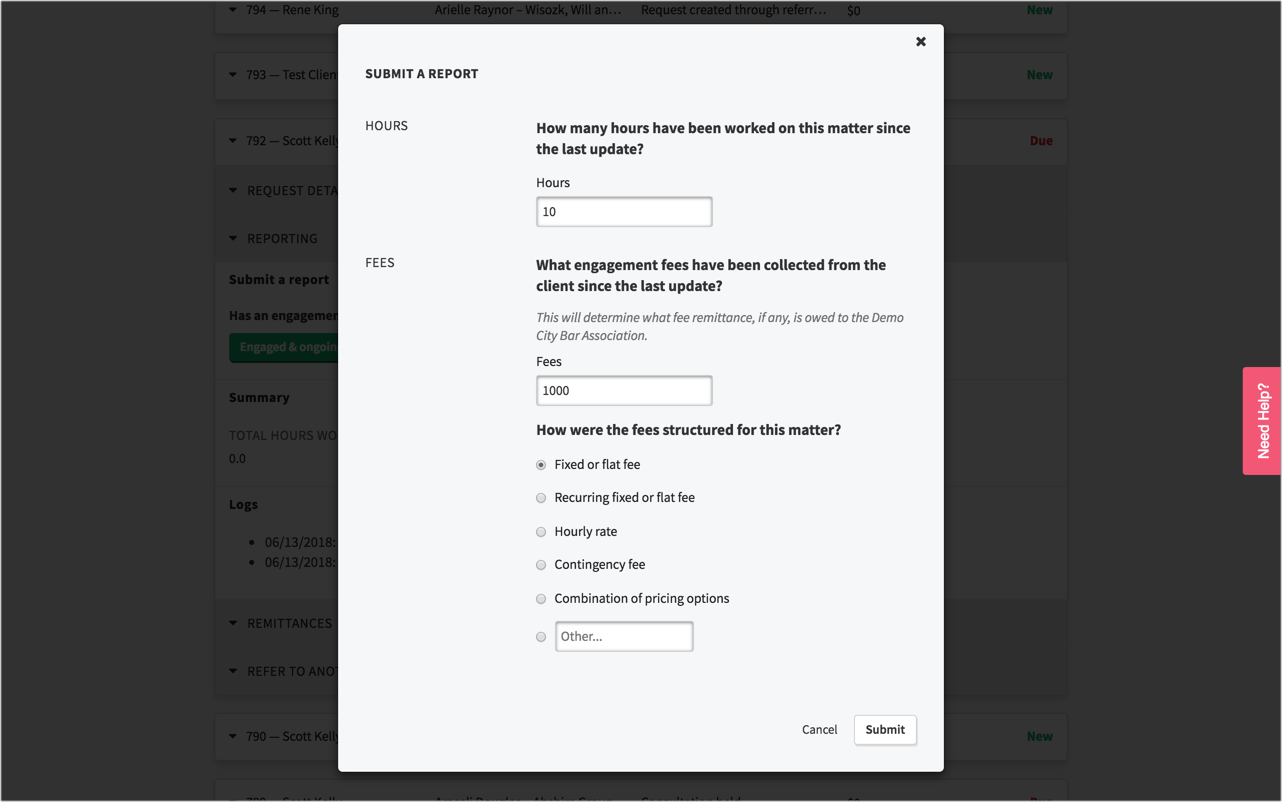
Task: Expand the 790 Scott Kelly row arrow
Action: click(233, 737)
